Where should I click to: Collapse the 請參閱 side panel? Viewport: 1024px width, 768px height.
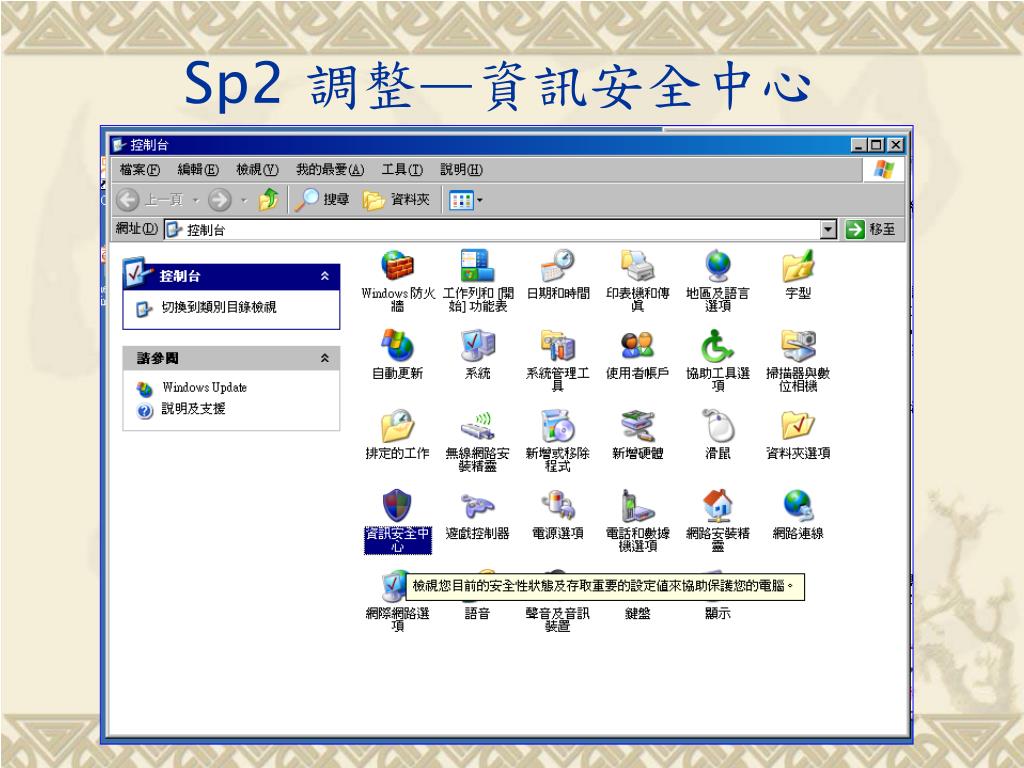pyautogui.click(x=325, y=358)
